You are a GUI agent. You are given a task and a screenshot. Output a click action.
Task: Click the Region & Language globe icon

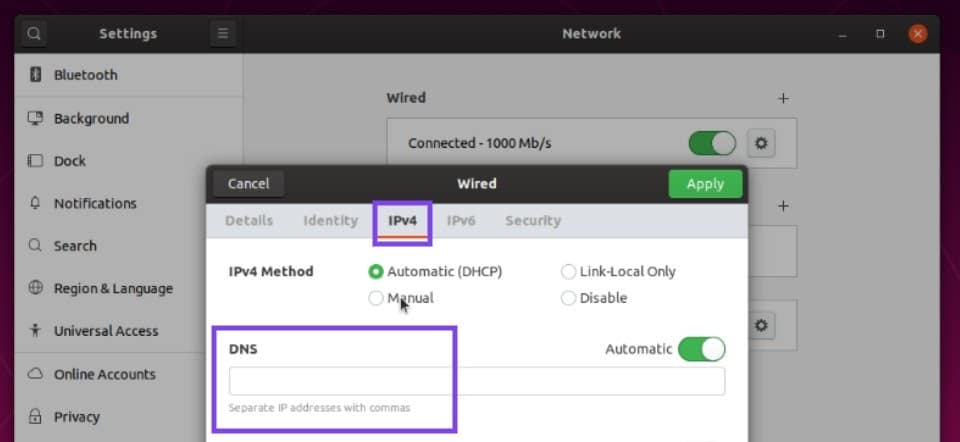(x=36, y=288)
